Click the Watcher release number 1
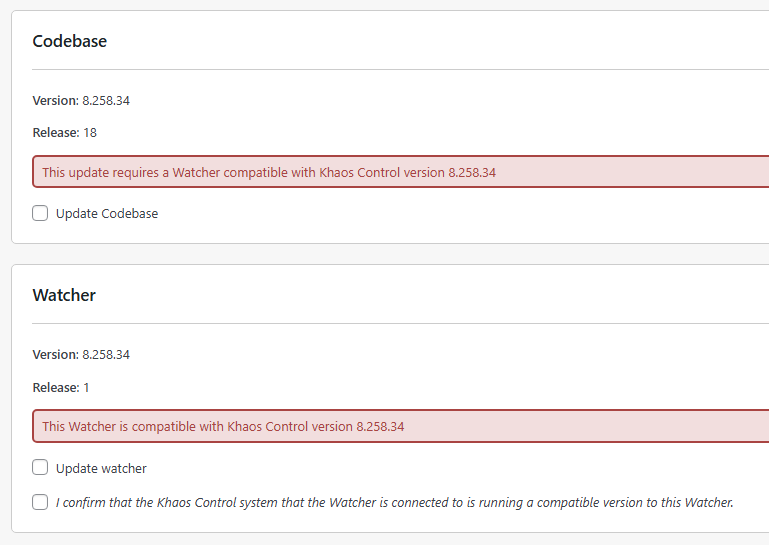769x545 pixels. click(x=86, y=387)
